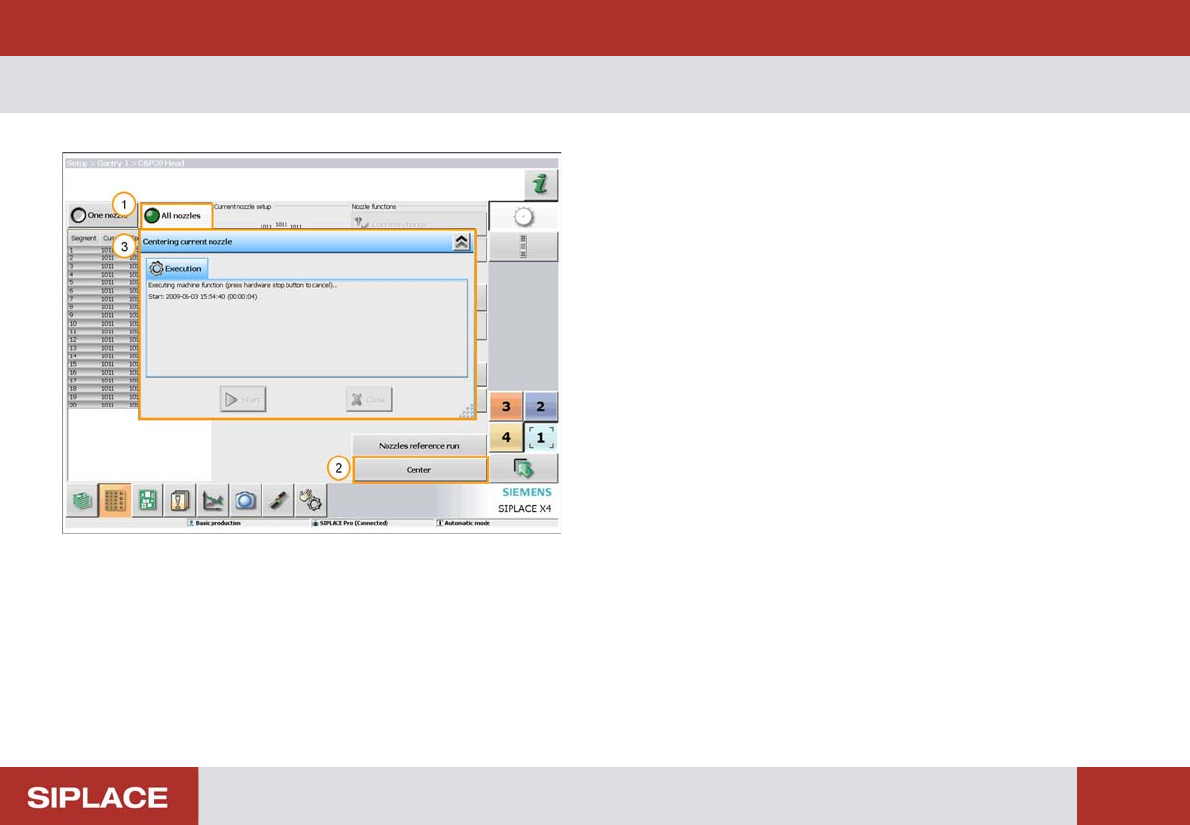Click the Automatic mode status entry
The height and width of the screenshot is (825, 1190).
pyautogui.click(x=463, y=524)
